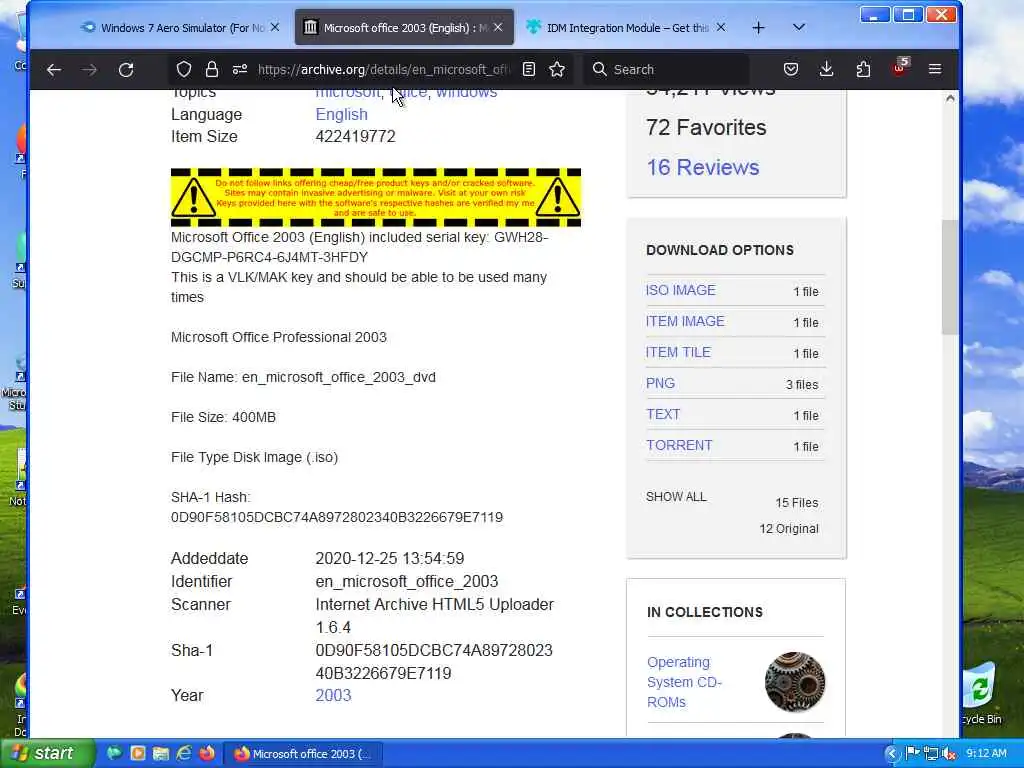Click the magnifier icon in search box
The height and width of the screenshot is (768, 1024).
[600, 69]
